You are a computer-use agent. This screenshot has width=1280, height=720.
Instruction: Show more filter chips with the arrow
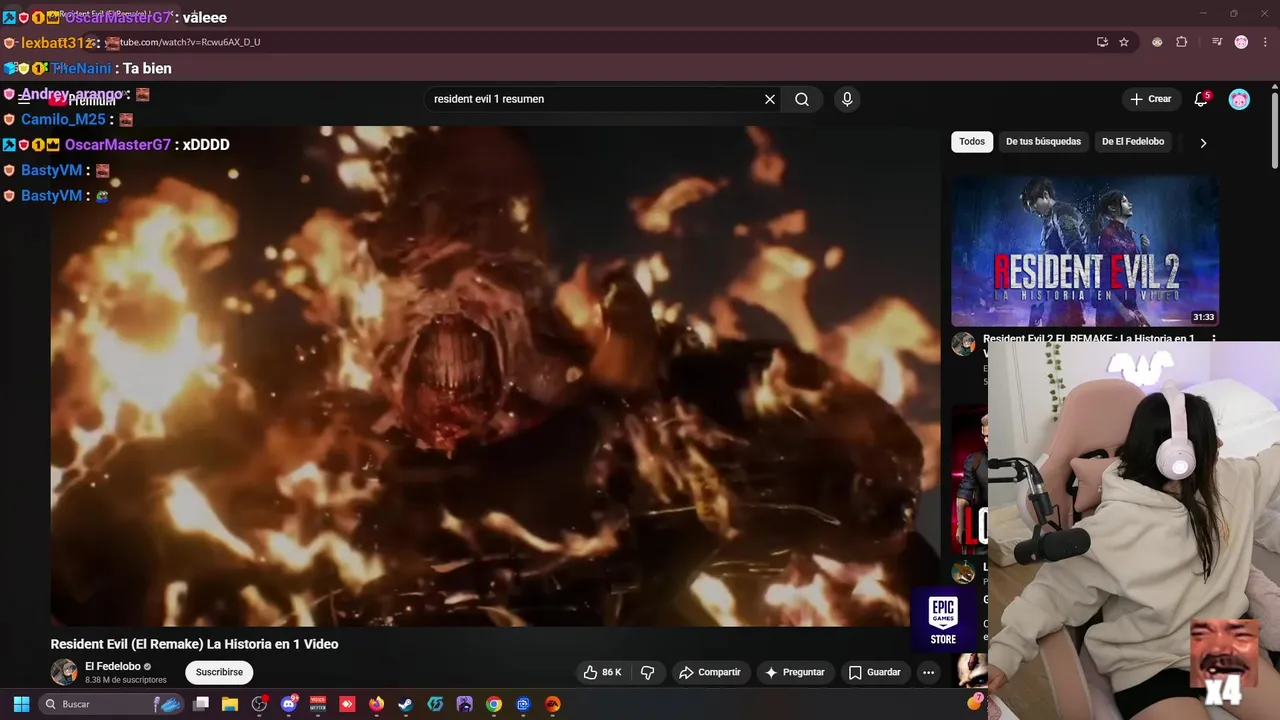(1203, 143)
